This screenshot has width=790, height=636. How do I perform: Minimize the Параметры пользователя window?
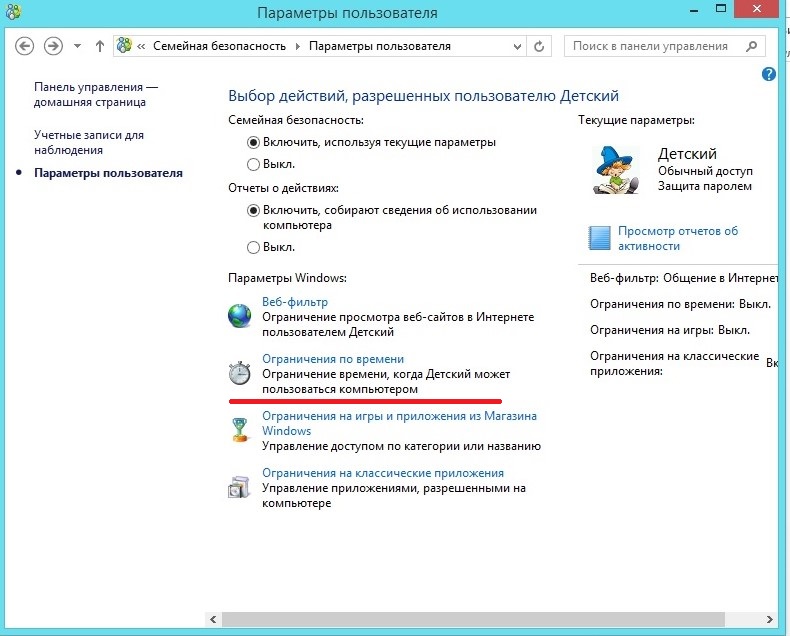[x=694, y=10]
